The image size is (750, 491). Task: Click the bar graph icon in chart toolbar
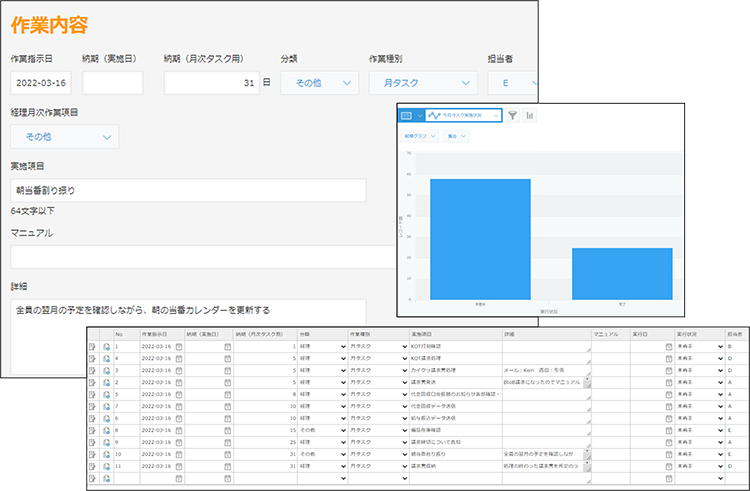[529, 115]
